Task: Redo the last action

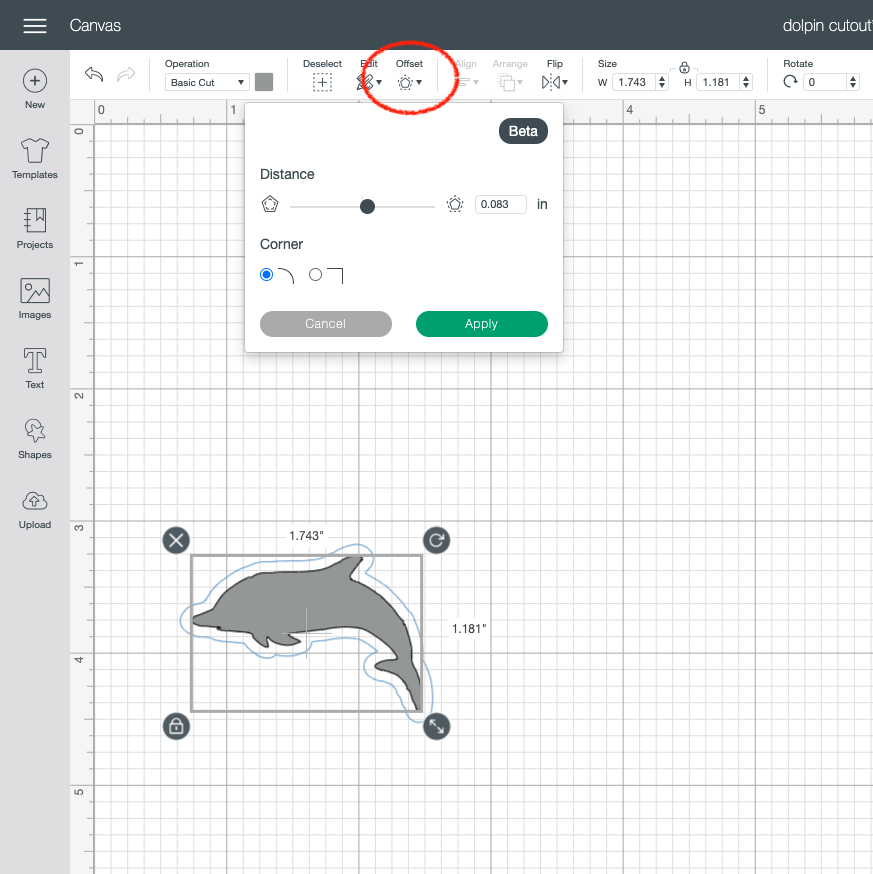Action: tap(126, 74)
